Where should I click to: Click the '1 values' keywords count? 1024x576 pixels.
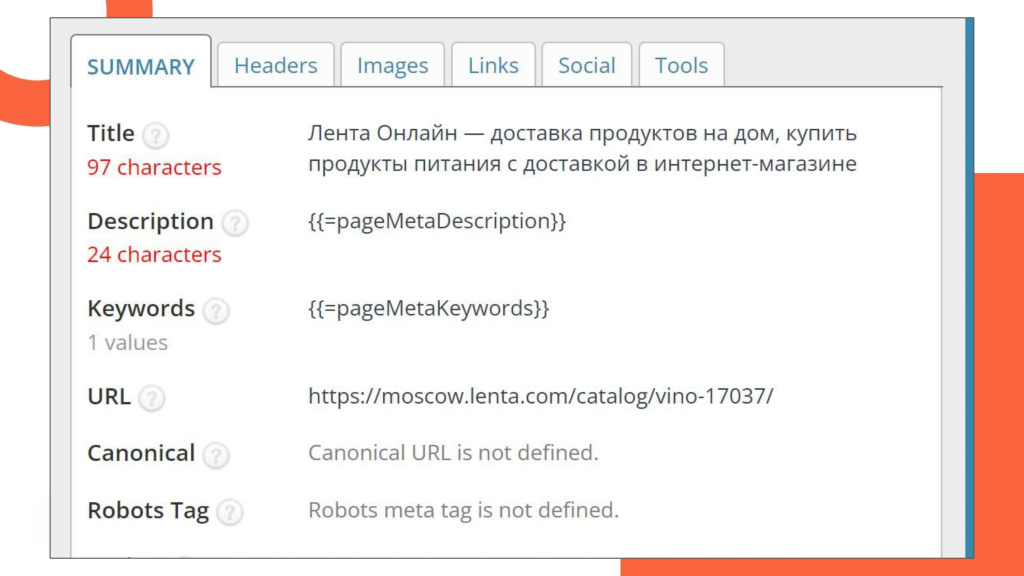click(128, 342)
